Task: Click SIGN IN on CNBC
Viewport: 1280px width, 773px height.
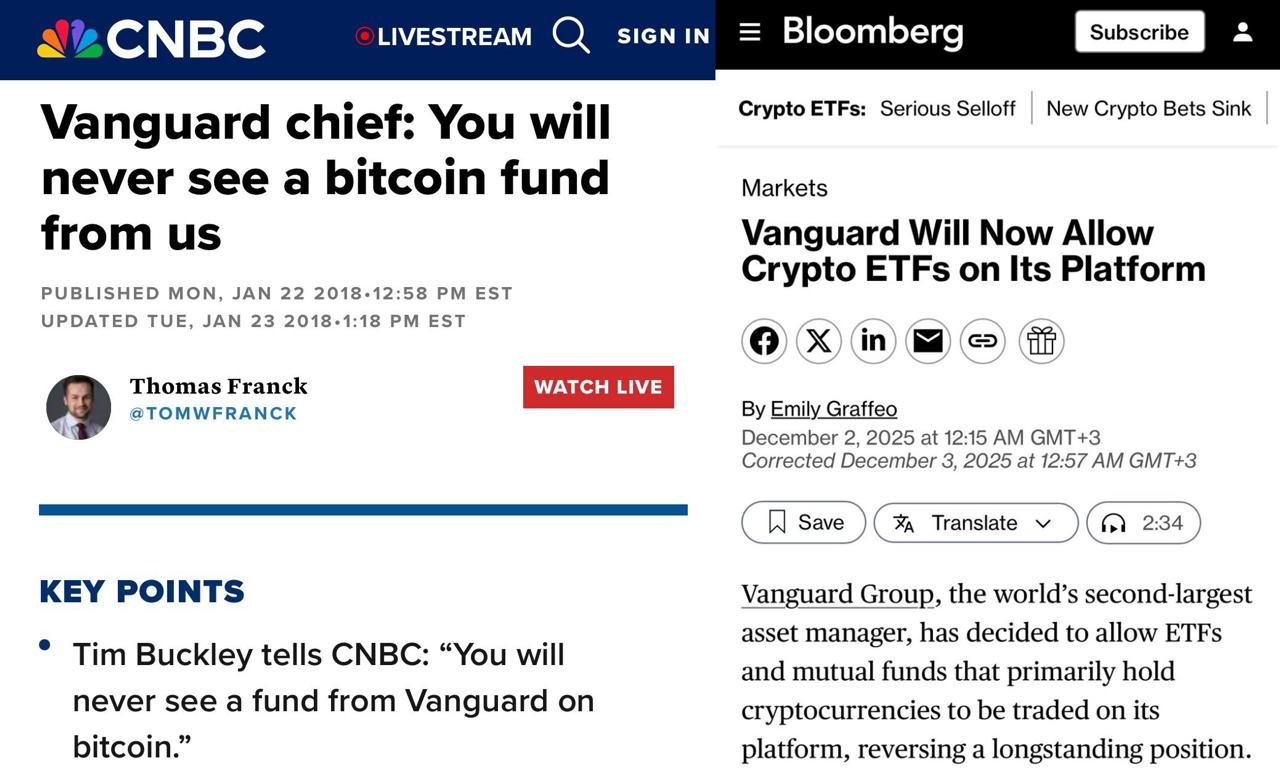Action: (x=663, y=37)
